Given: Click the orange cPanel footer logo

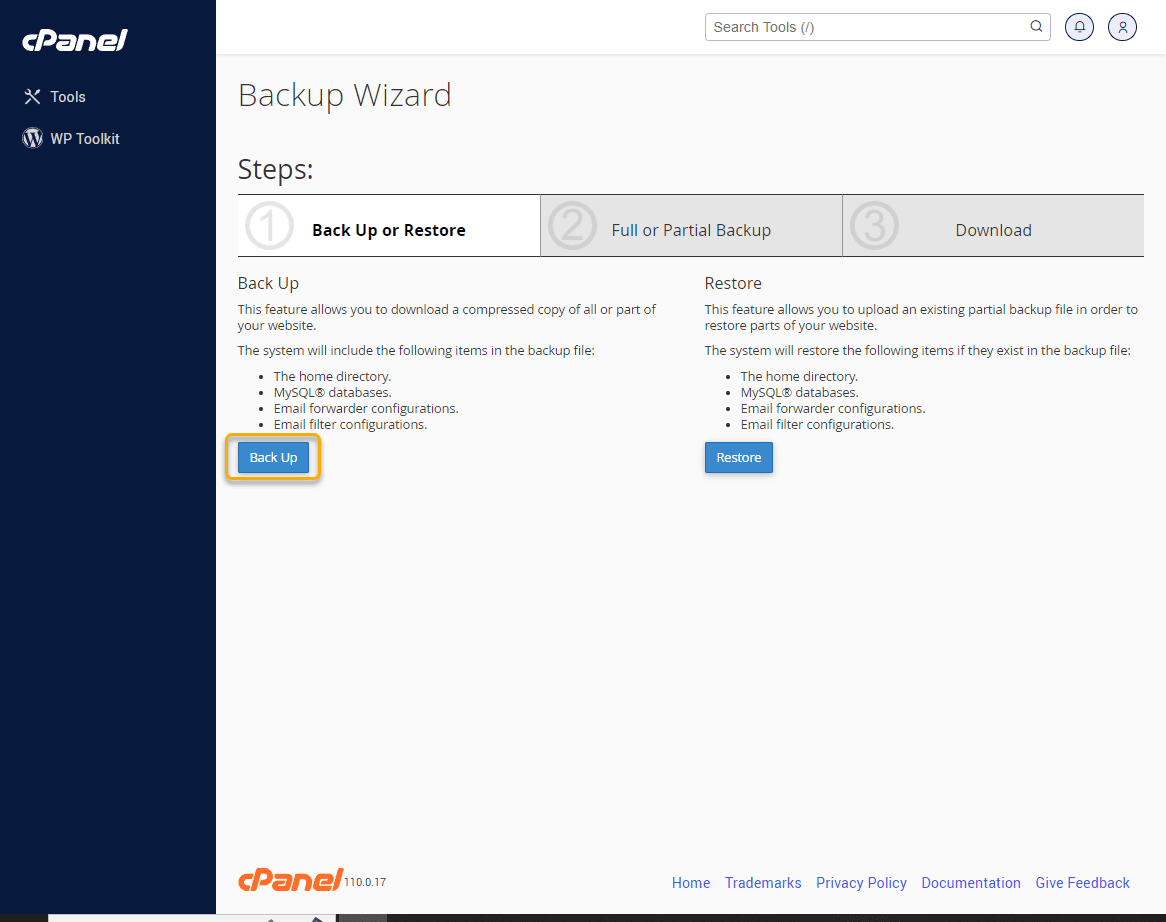Looking at the screenshot, I should (291, 880).
